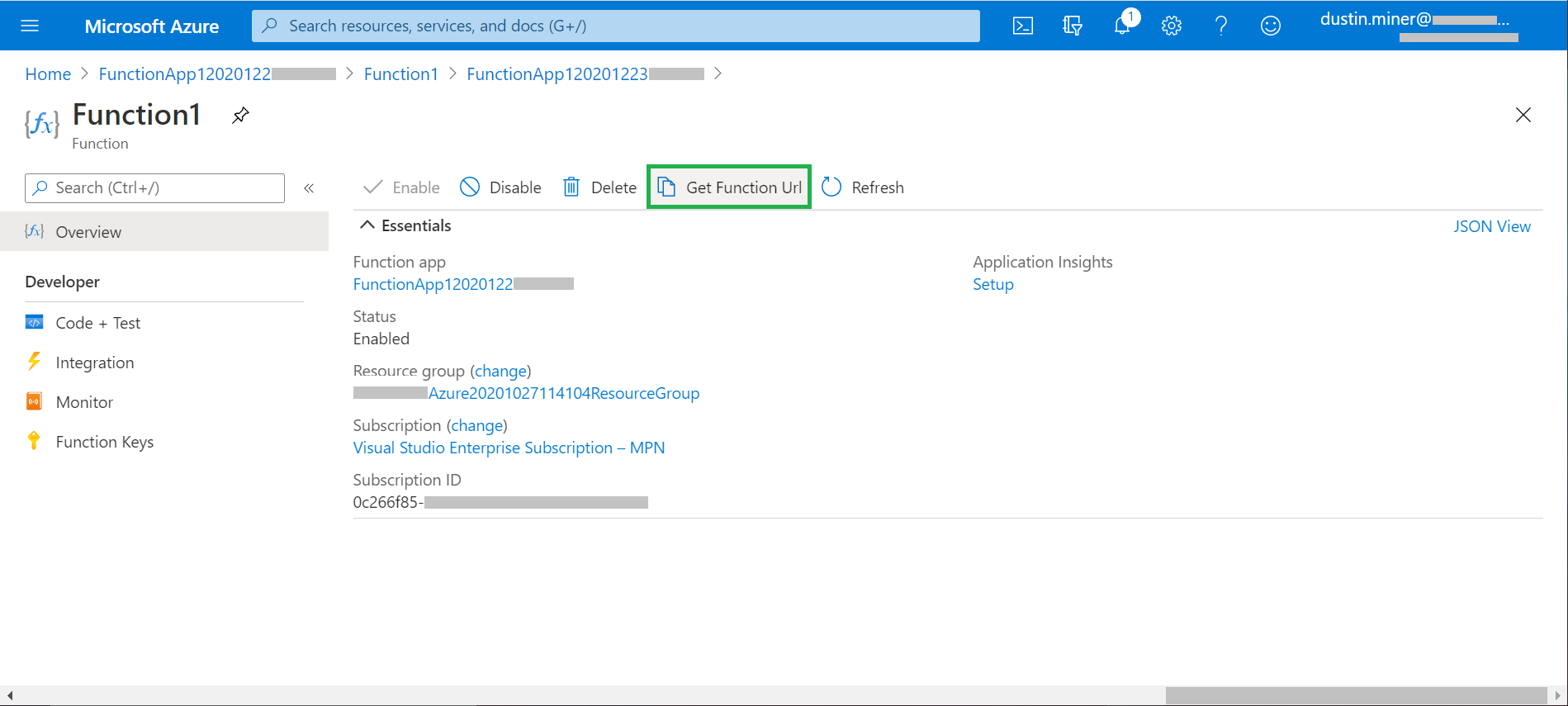Open Cloud Shell from the top bar
The width and height of the screenshot is (1568, 706).
[1023, 26]
